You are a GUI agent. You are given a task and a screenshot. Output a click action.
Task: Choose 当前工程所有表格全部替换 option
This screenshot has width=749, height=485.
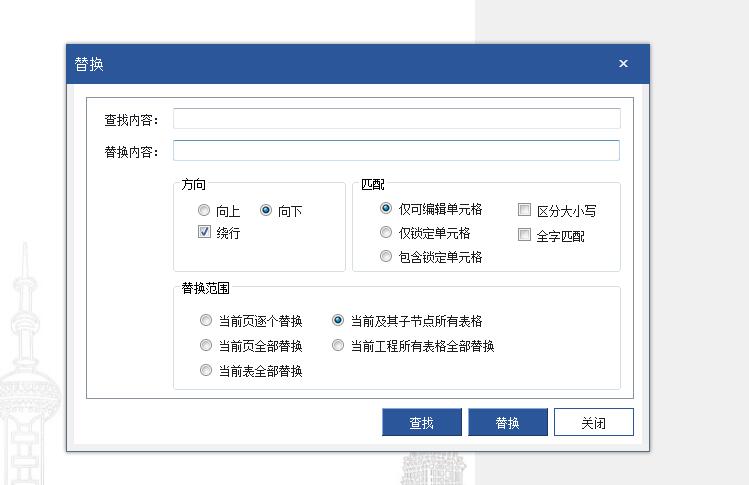[338, 346]
